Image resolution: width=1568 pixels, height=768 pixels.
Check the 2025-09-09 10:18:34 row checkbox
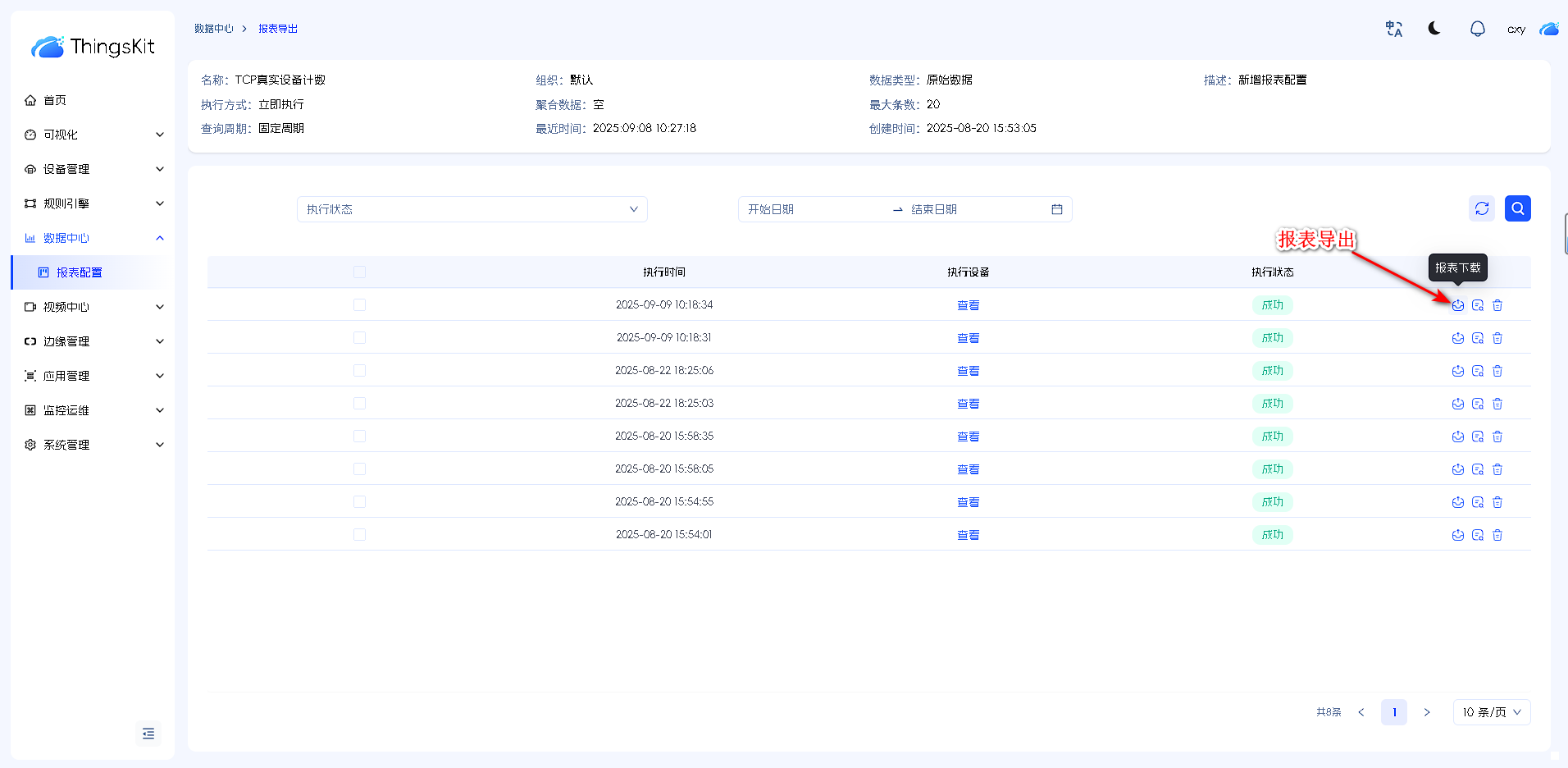tap(359, 305)
